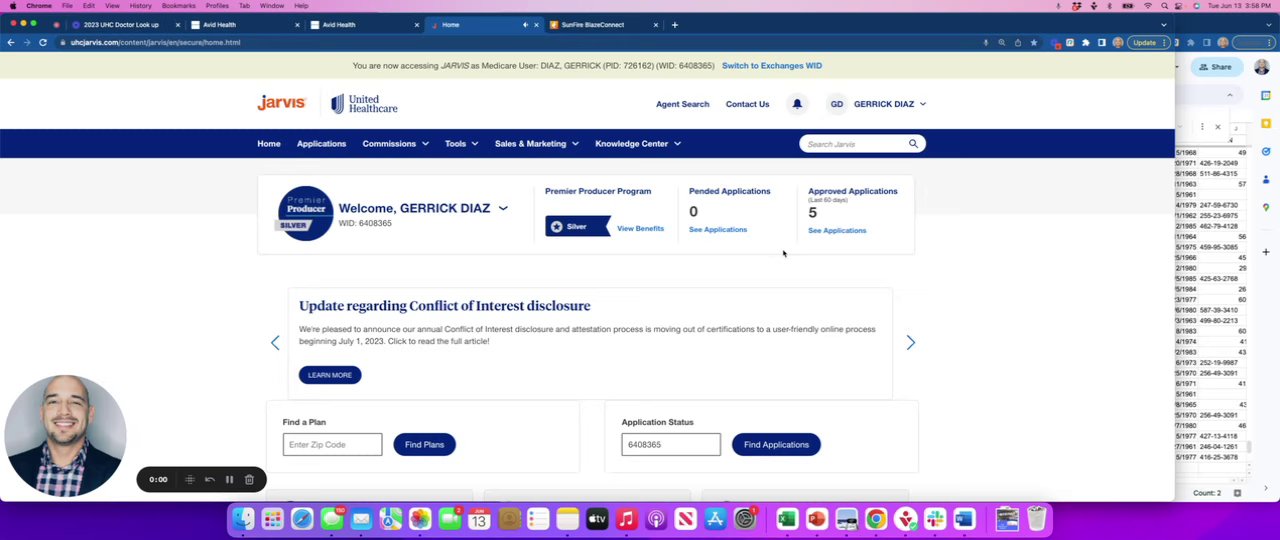
Task: Open Excel from the dock
Action: pyautogui.click(x=786, y=519)
